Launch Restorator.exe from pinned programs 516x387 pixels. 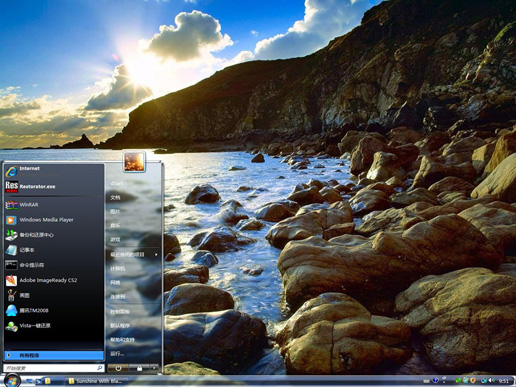pos(53,187)
